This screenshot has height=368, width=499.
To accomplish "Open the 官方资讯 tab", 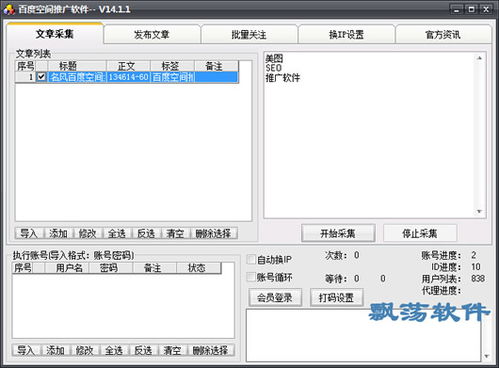I will point(443,34).
